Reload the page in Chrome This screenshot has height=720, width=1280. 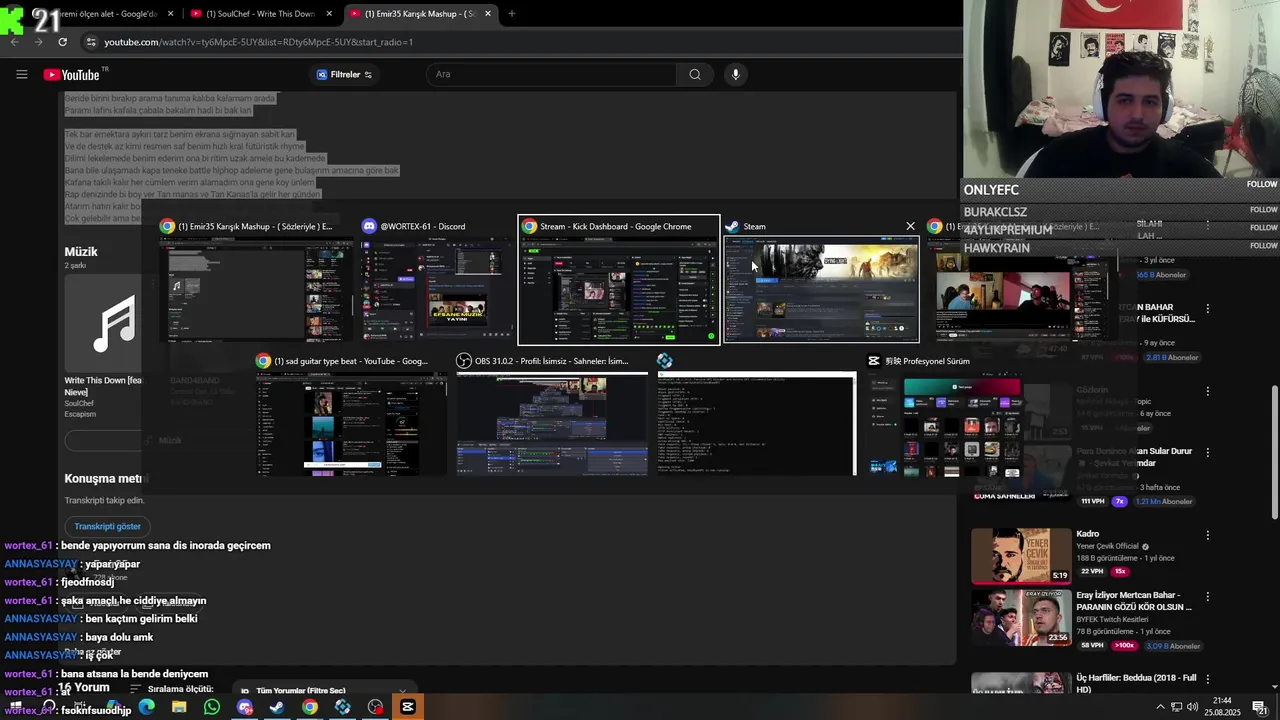tap(62, 42)
